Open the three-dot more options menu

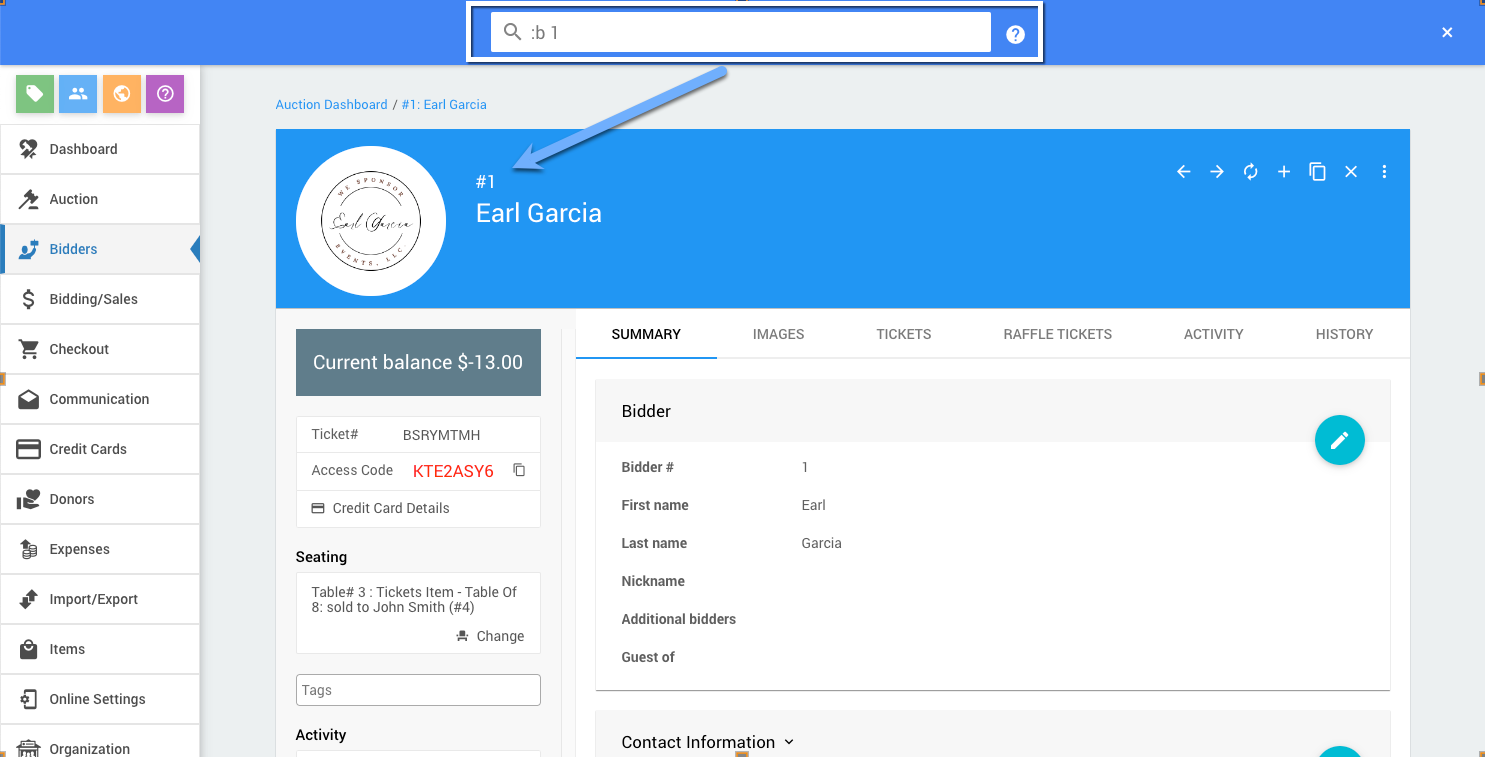coord(1384,172)
